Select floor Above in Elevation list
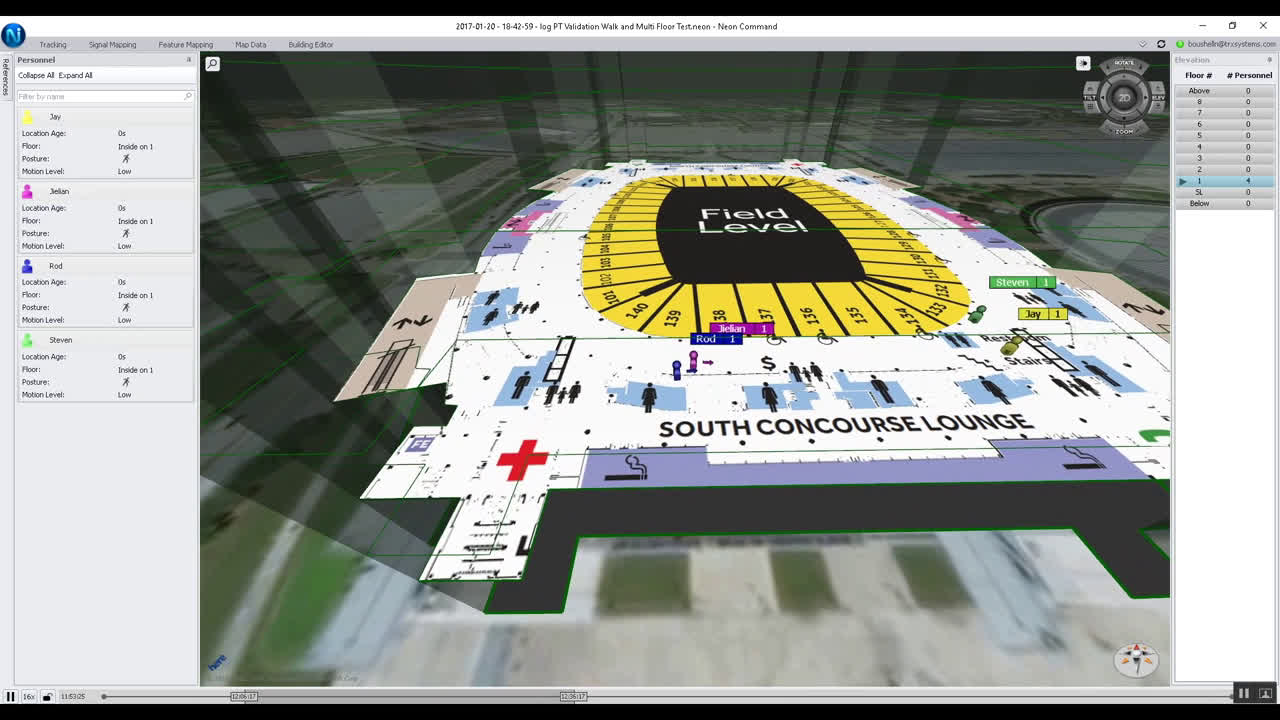1280x720 pixels. [x=1224, y=91]
